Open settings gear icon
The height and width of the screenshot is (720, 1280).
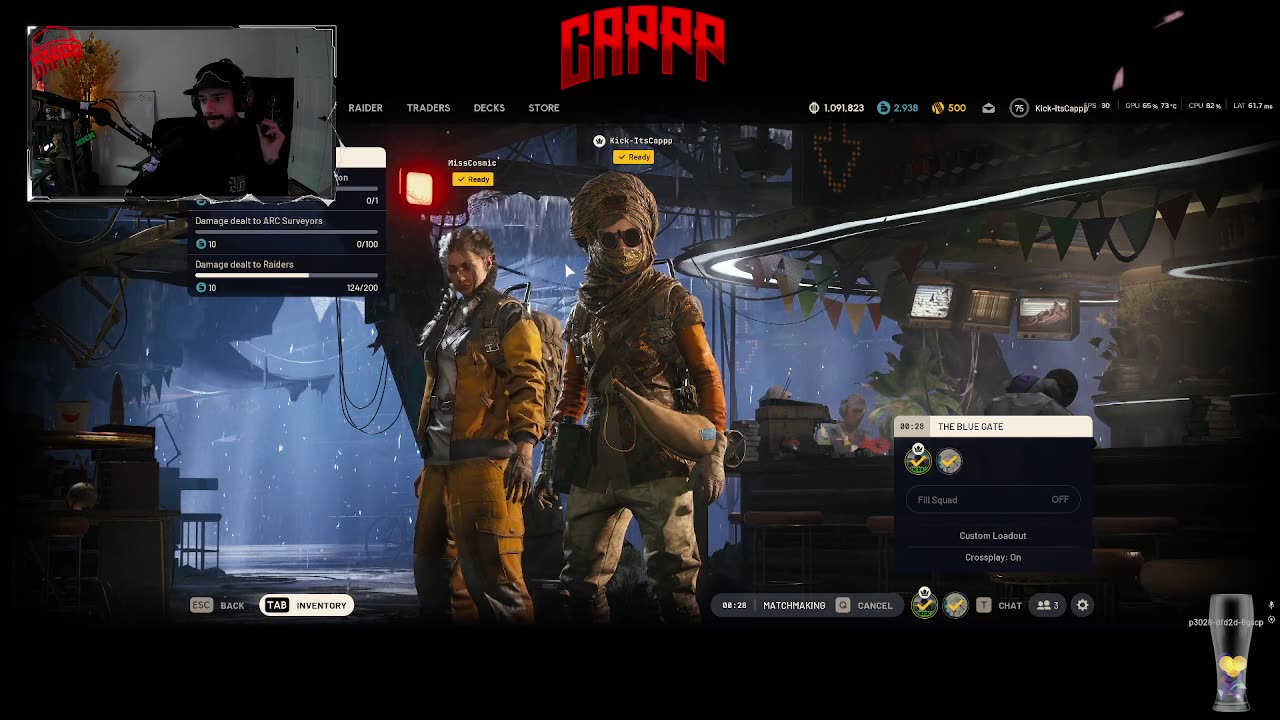click(x=1082, y=605)
